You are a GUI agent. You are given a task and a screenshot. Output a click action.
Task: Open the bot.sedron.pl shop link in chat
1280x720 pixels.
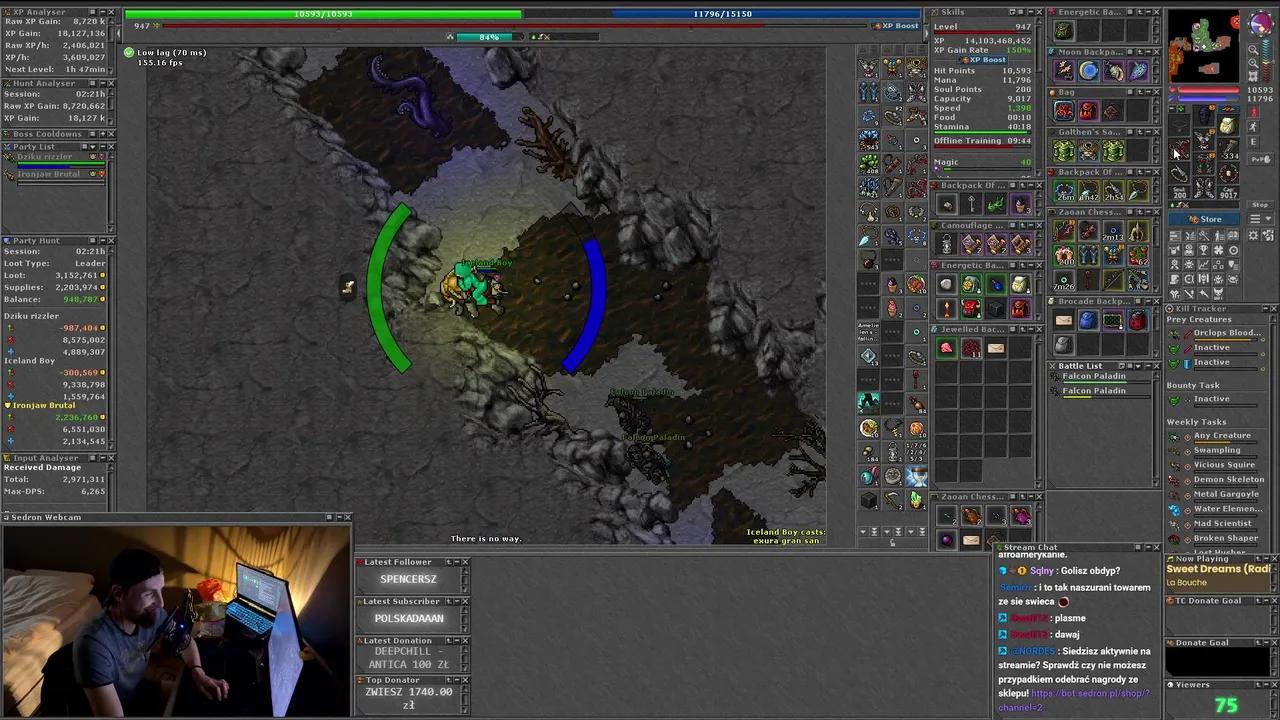tap(1076, 699)
